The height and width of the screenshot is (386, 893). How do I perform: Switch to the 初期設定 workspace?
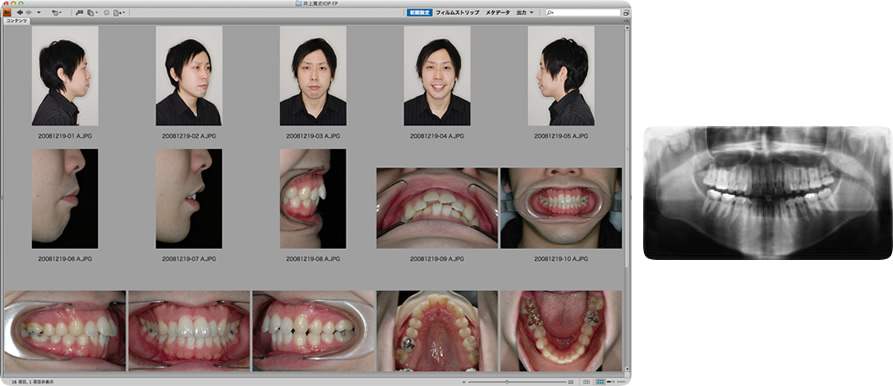click(420, 13)
